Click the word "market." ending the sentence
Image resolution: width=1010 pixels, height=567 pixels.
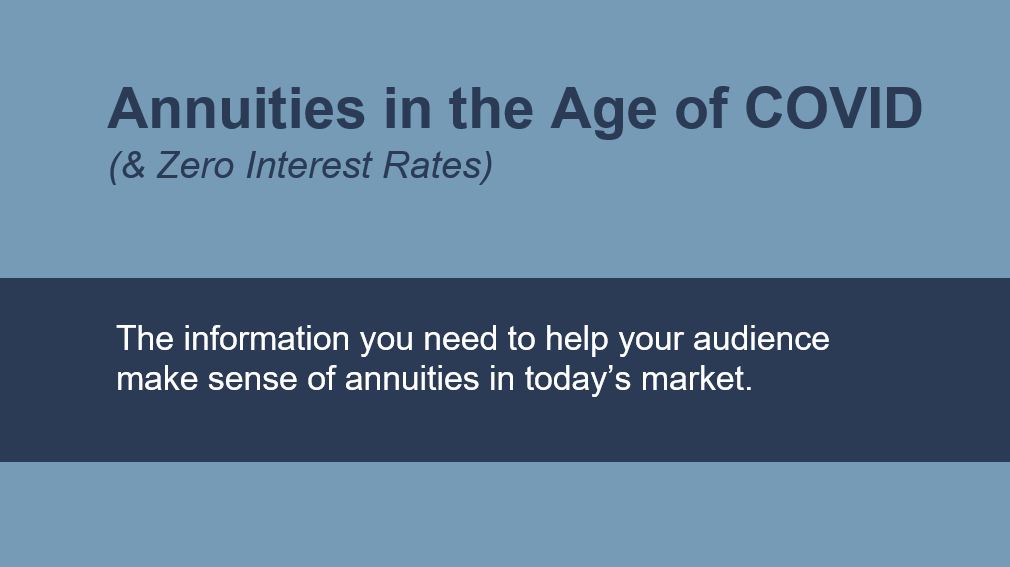(x=696, y=378)
